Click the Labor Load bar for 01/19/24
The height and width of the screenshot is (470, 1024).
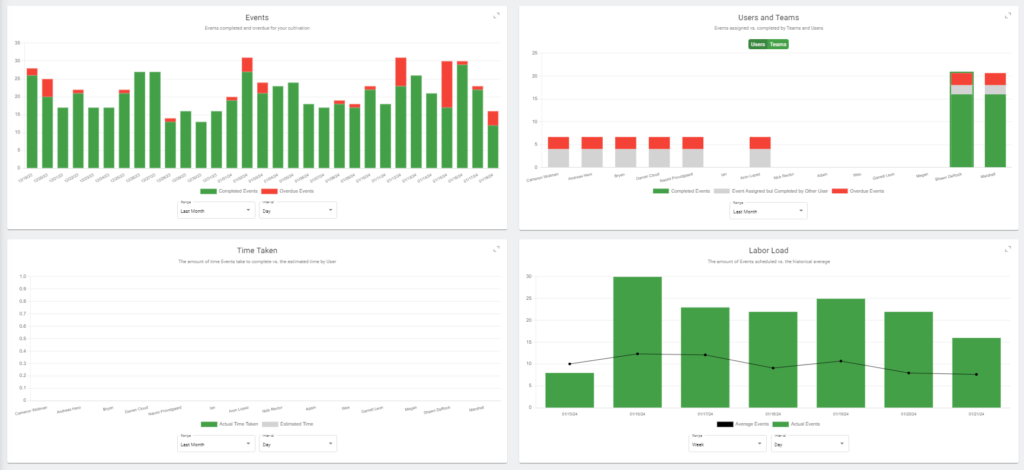pos(840,353)
